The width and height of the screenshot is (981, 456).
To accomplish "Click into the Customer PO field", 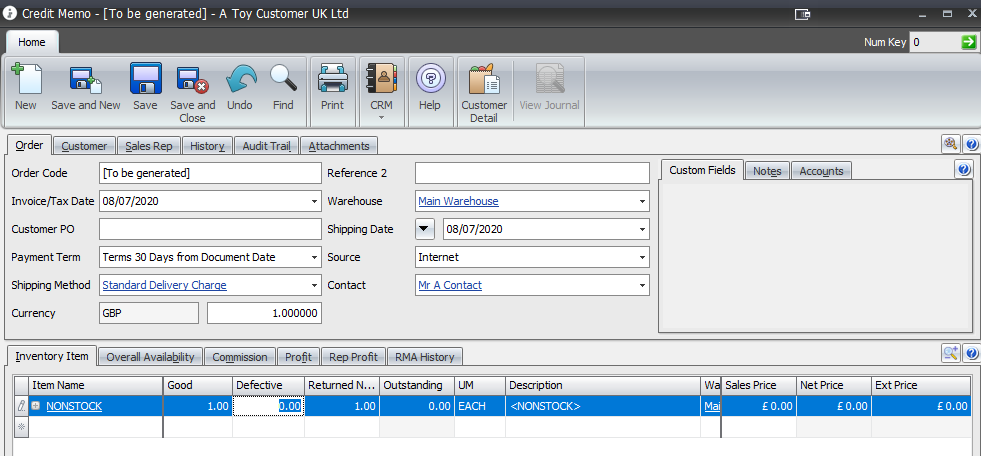I will tap(210, 229).
